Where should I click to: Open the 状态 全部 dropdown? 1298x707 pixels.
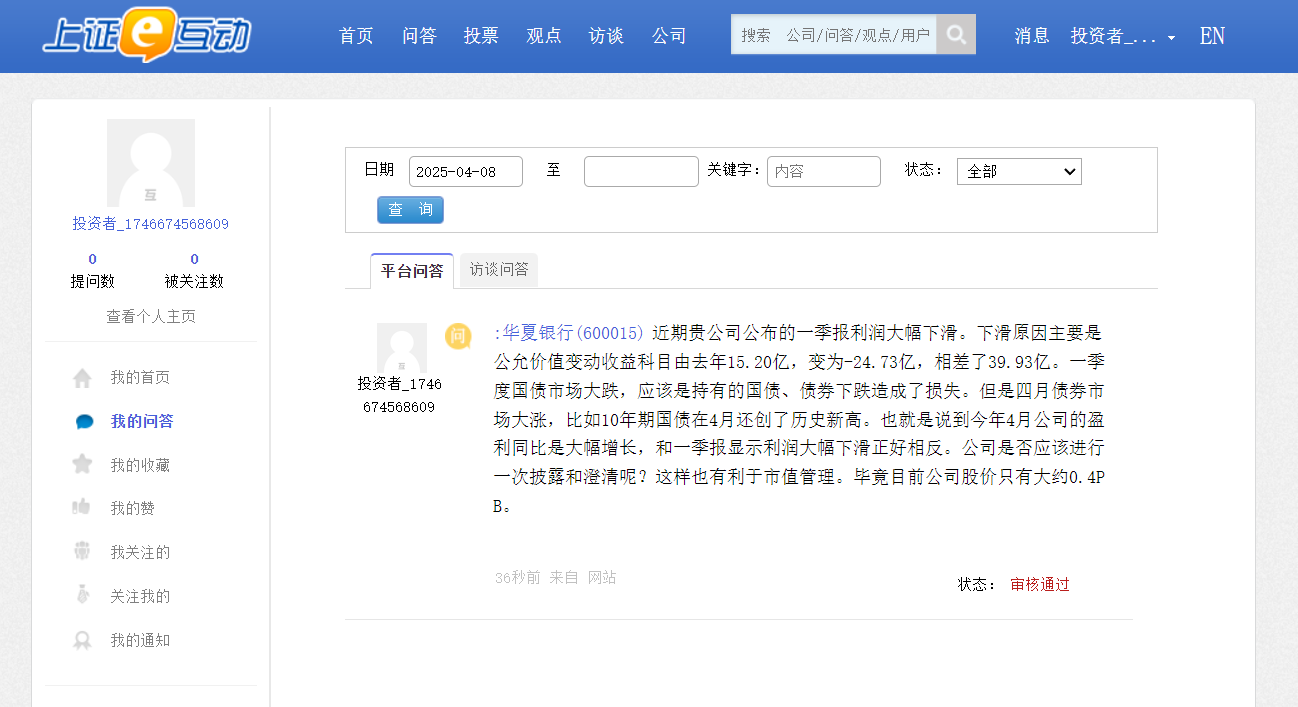click(1019, 171)
